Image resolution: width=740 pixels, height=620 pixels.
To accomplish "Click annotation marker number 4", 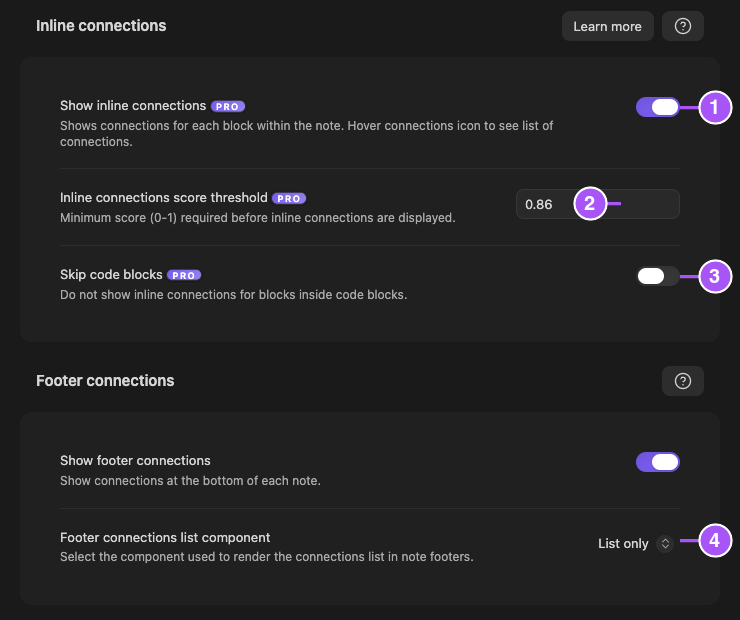I will (715, 540).
